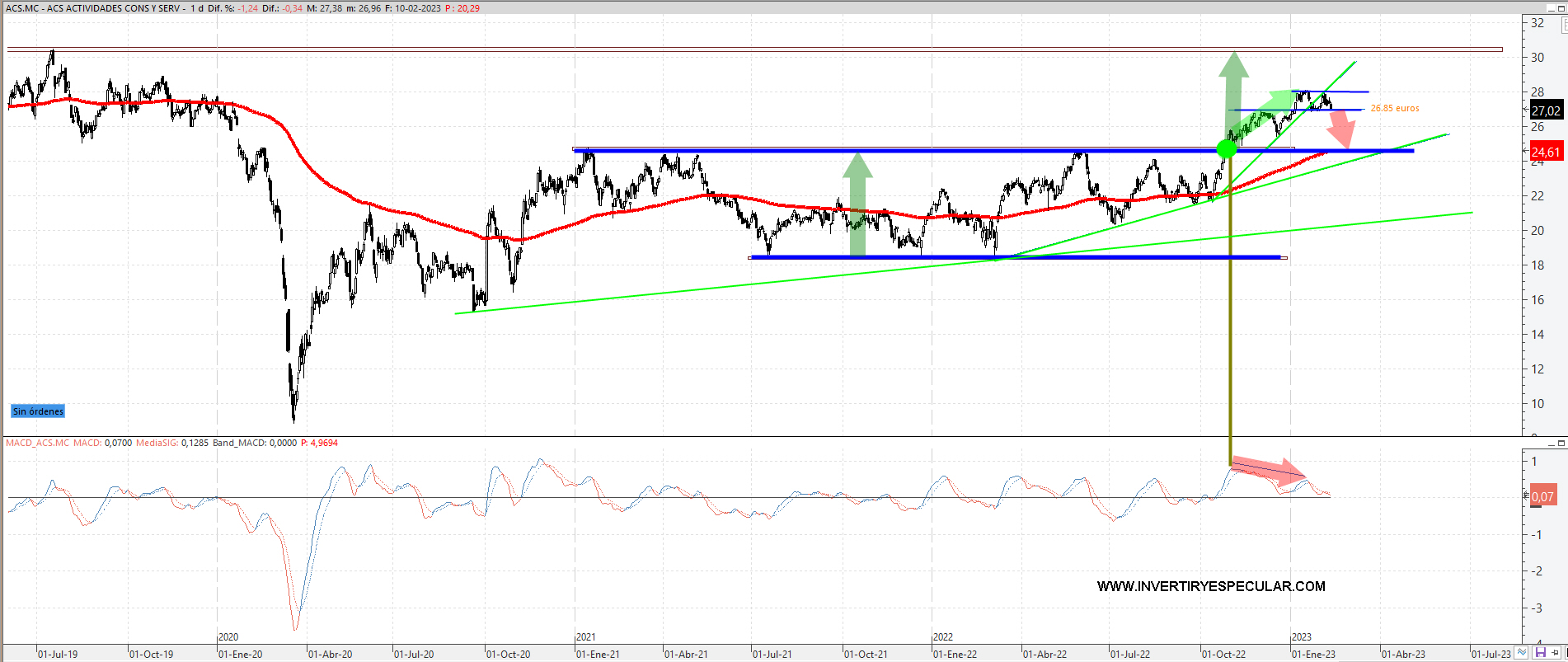Click the red 24,61 price tag

[x=1545, y=152]
